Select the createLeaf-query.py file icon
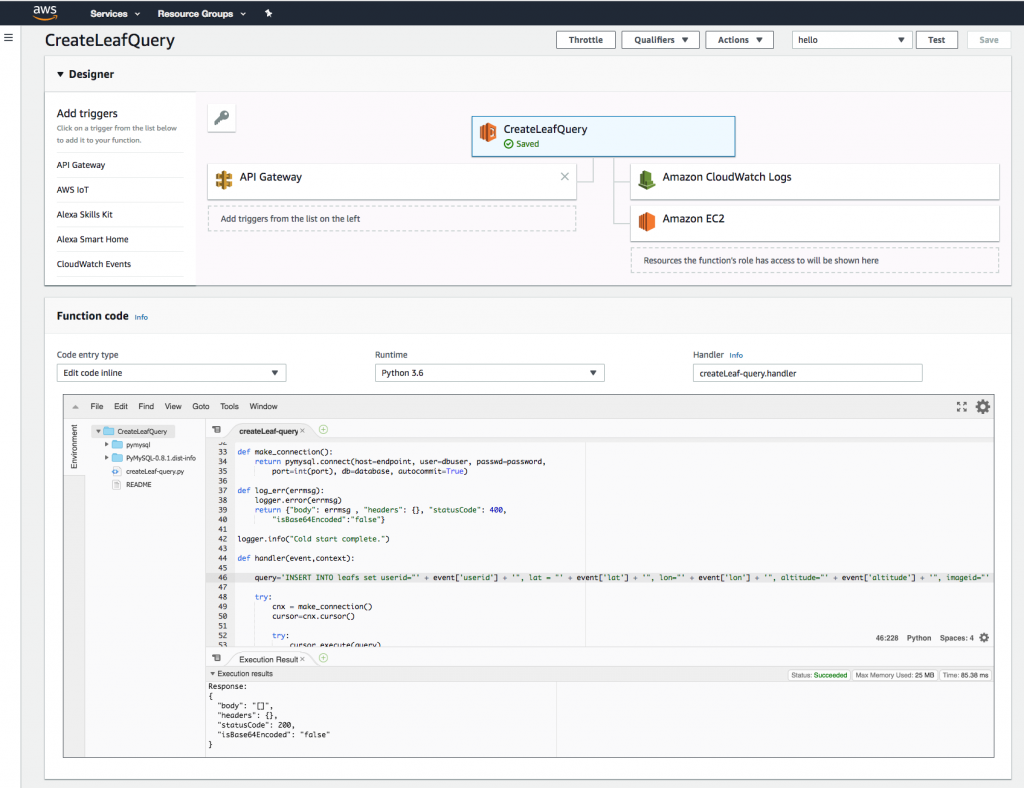The height and width of the screenshot is (788, 1024). coord(116,471)
